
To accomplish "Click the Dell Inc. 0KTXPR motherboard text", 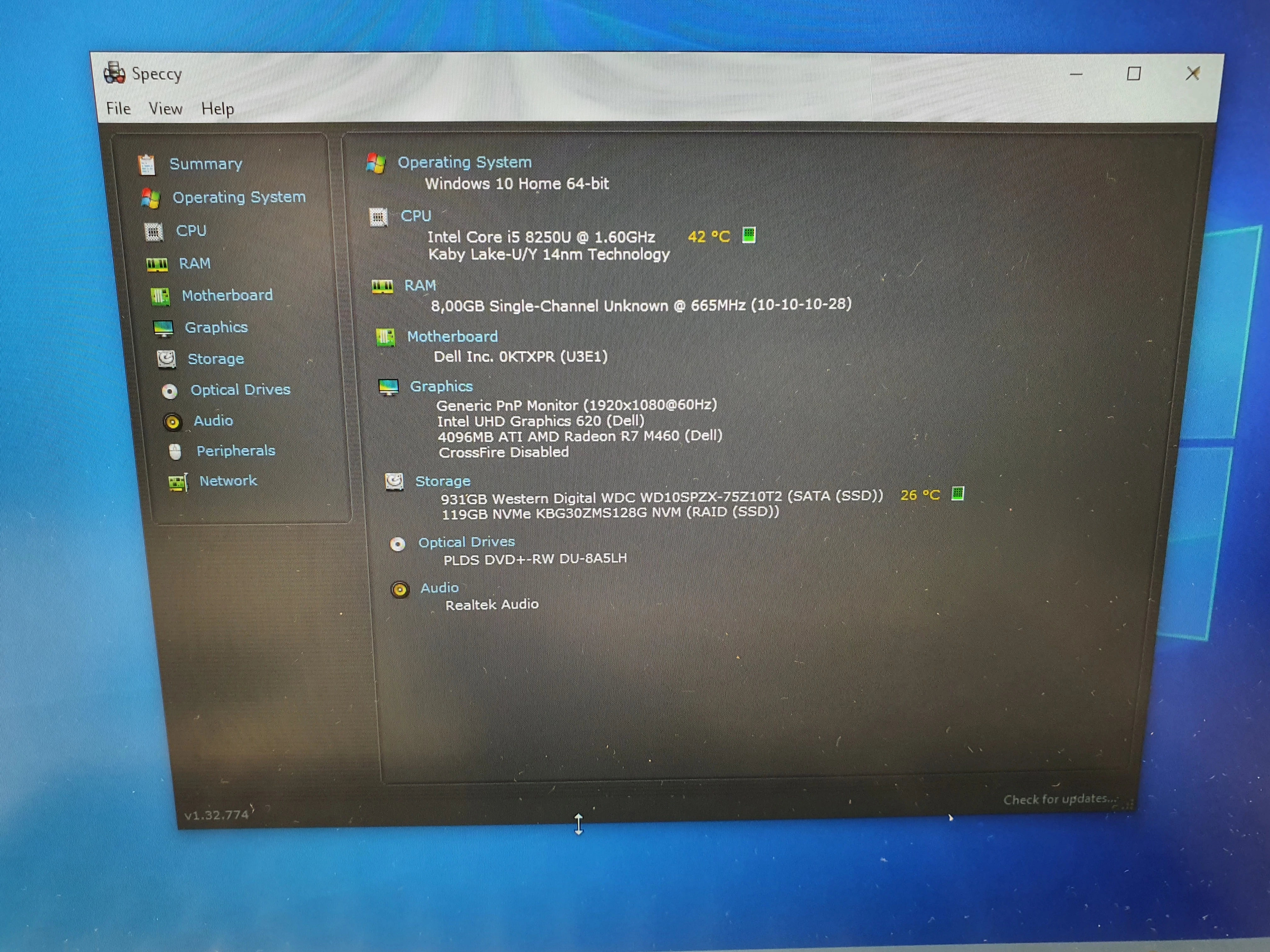I will (x=521, y=356).
